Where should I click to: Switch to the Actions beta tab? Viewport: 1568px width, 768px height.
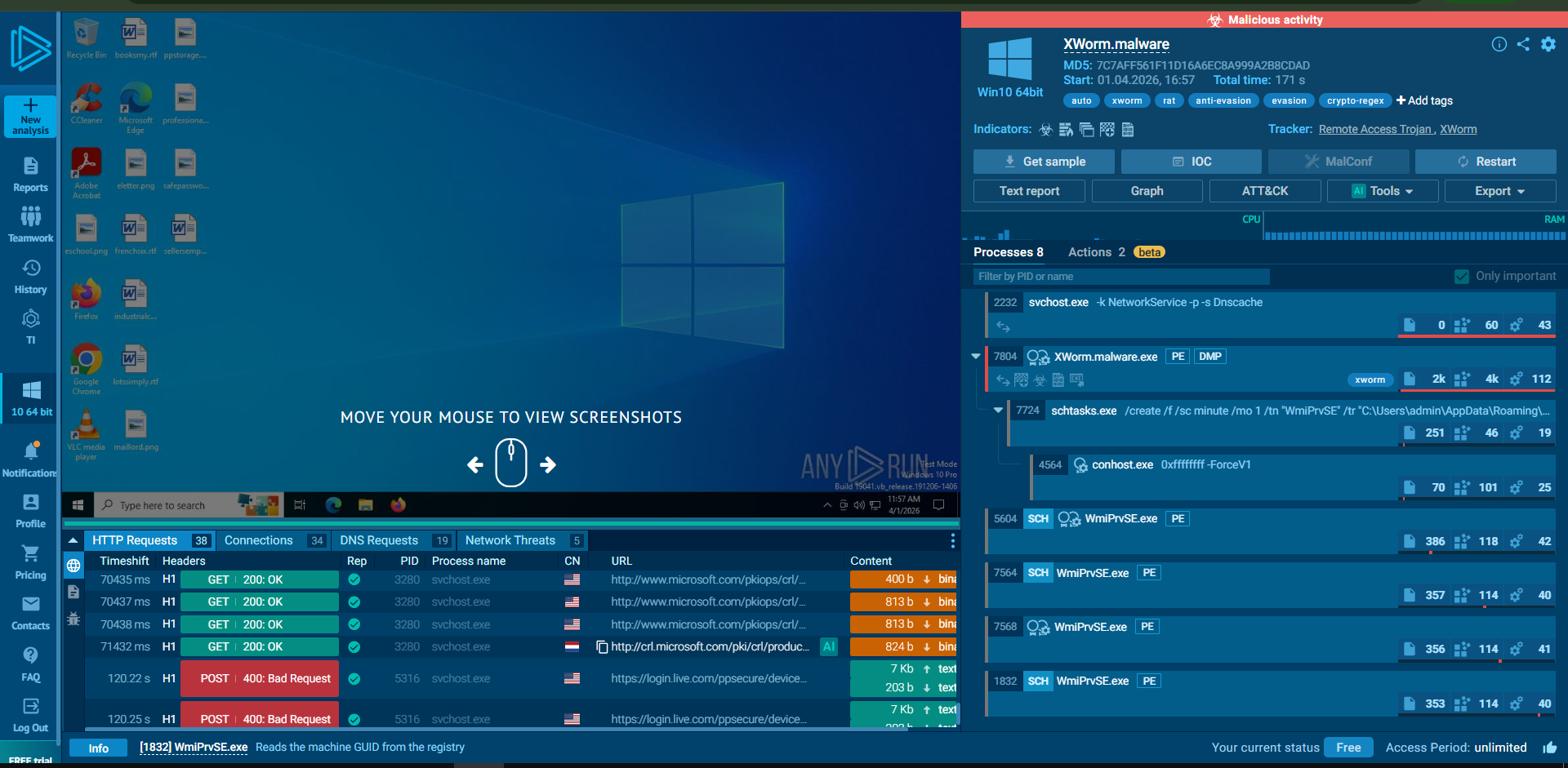[1116, 252]
